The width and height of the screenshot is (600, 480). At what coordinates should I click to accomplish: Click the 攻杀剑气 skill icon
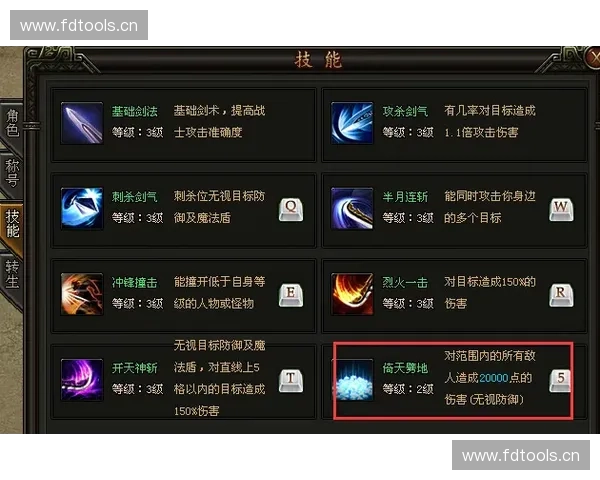tap(352, 123)
